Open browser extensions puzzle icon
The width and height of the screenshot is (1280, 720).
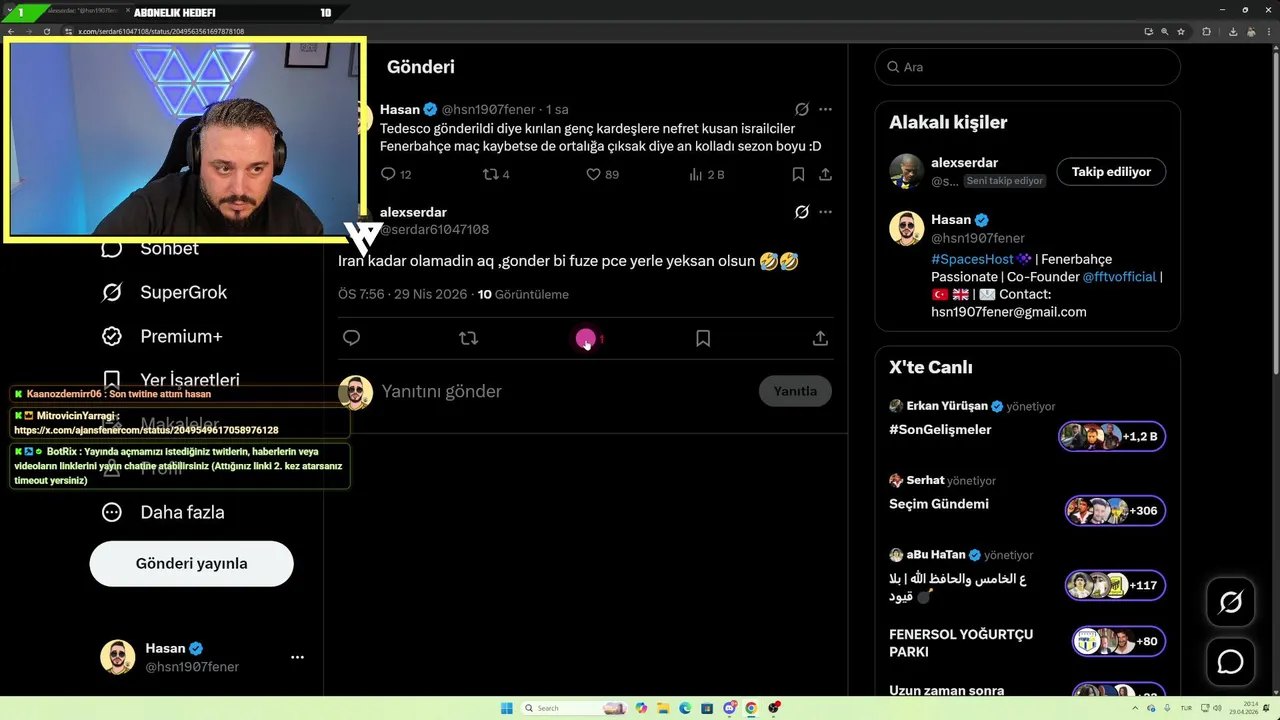[1206, 31]
